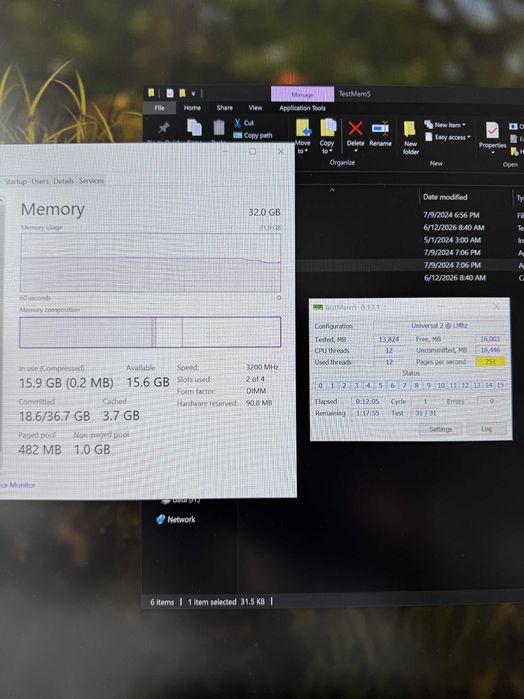Select the Network item in navigation pane

tap(176, 519)
